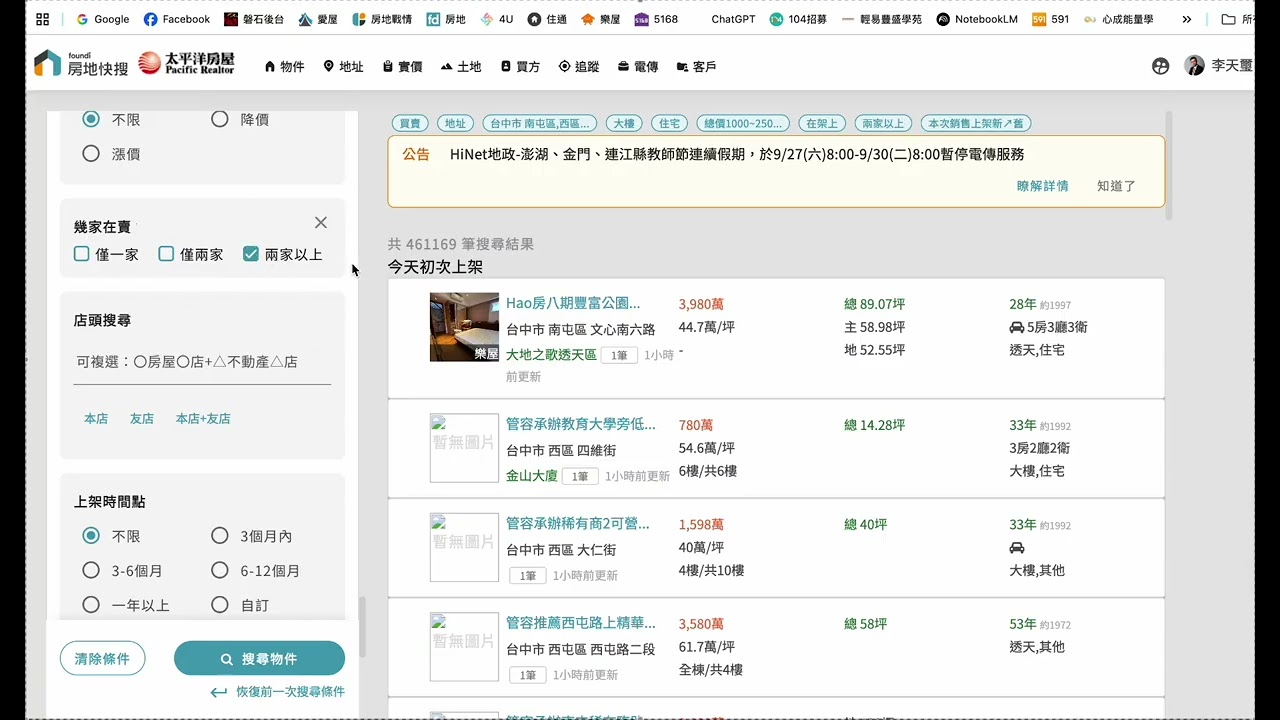Click the 太平洋房屋 Pacific Realtor logo
Viewport: 1280px width, 720px height.
tap(187, 64)
